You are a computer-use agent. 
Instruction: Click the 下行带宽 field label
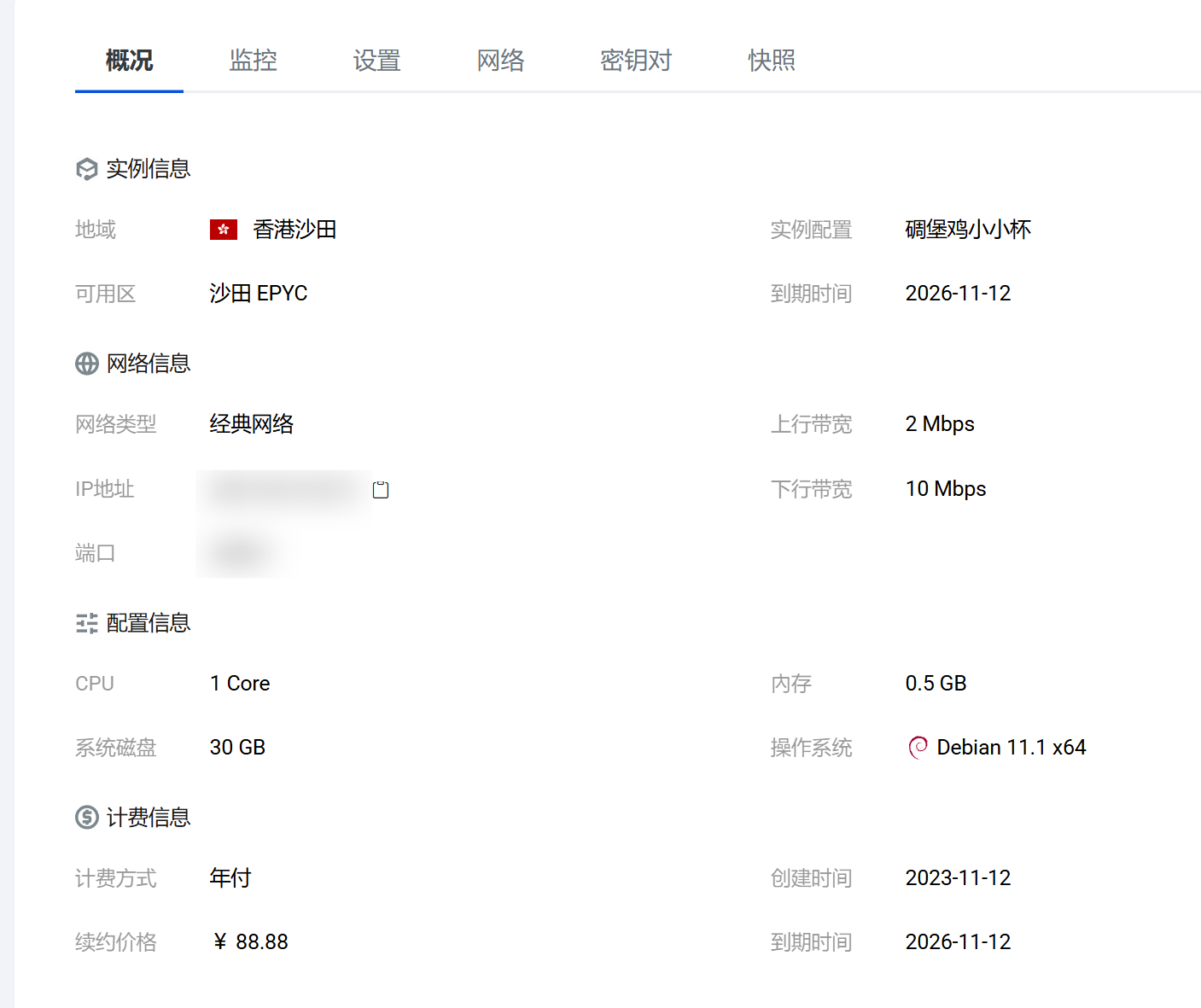point(812,489)
